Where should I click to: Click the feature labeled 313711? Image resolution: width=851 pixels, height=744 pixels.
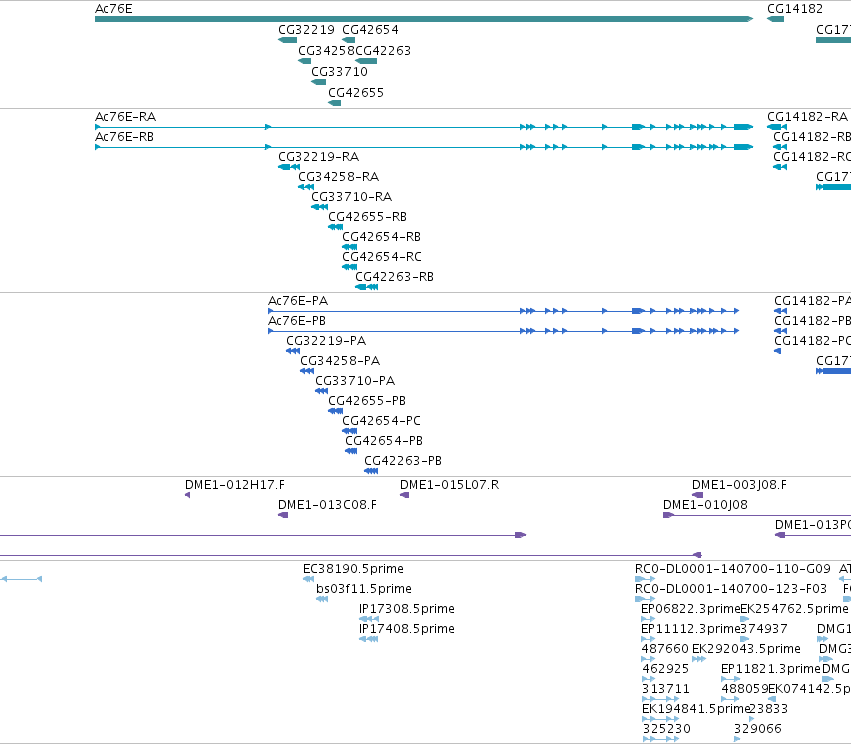point(660,700)
